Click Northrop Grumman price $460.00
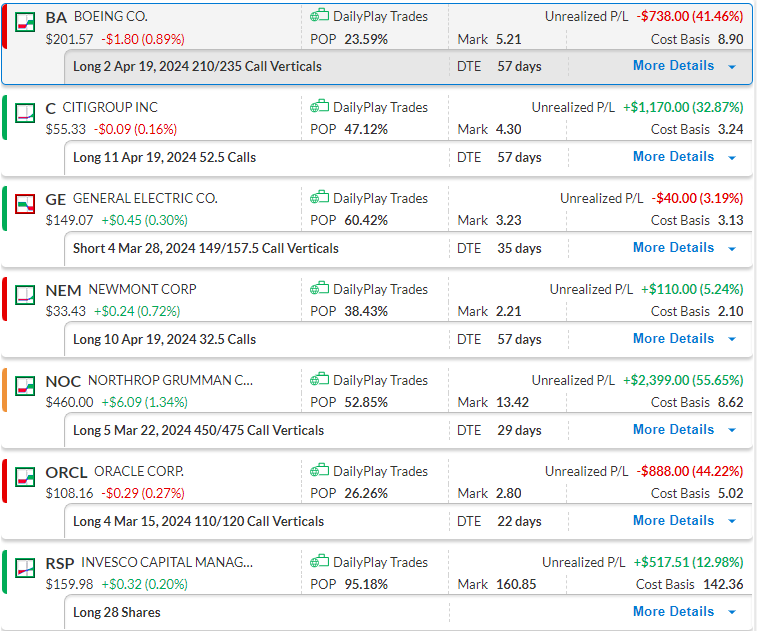 [70, 402]
